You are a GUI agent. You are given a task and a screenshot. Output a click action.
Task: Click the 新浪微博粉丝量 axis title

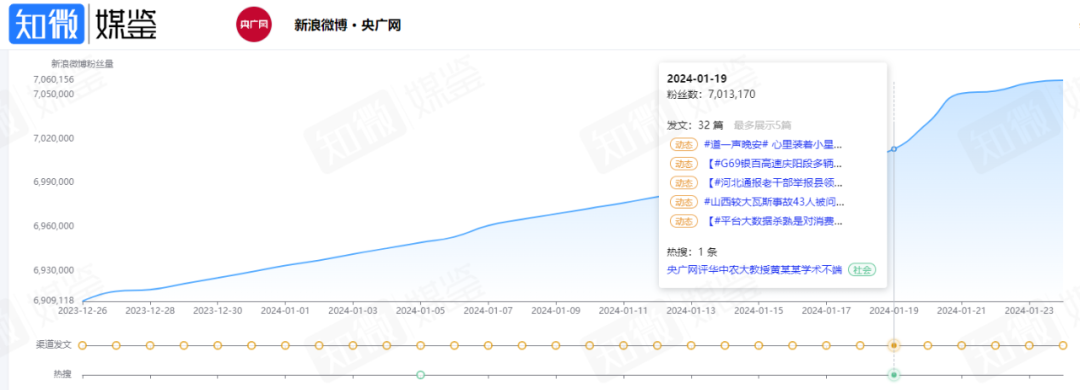pos(83,63)
